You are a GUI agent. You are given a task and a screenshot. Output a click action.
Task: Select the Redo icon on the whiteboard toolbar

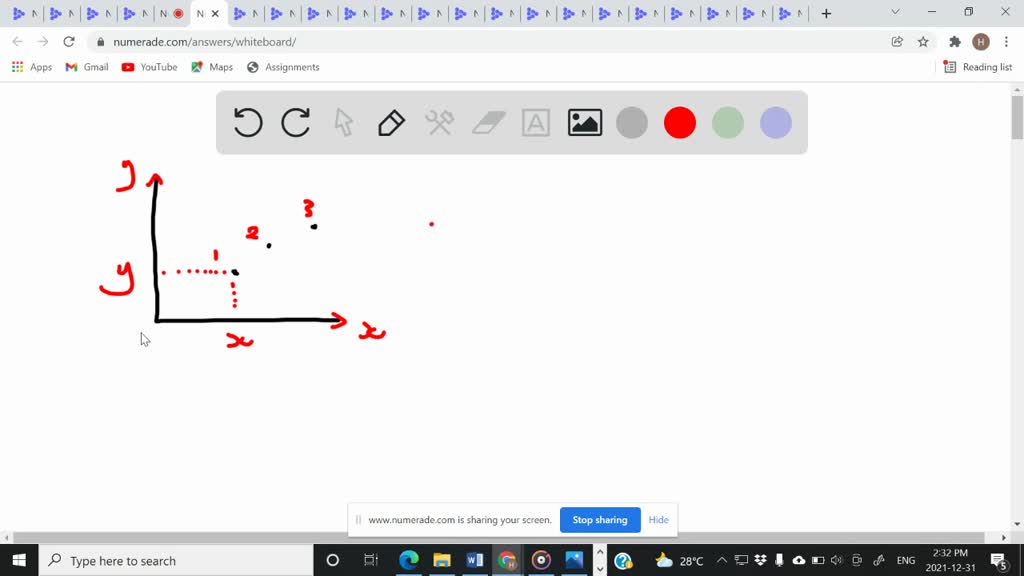tap(294, 122)
